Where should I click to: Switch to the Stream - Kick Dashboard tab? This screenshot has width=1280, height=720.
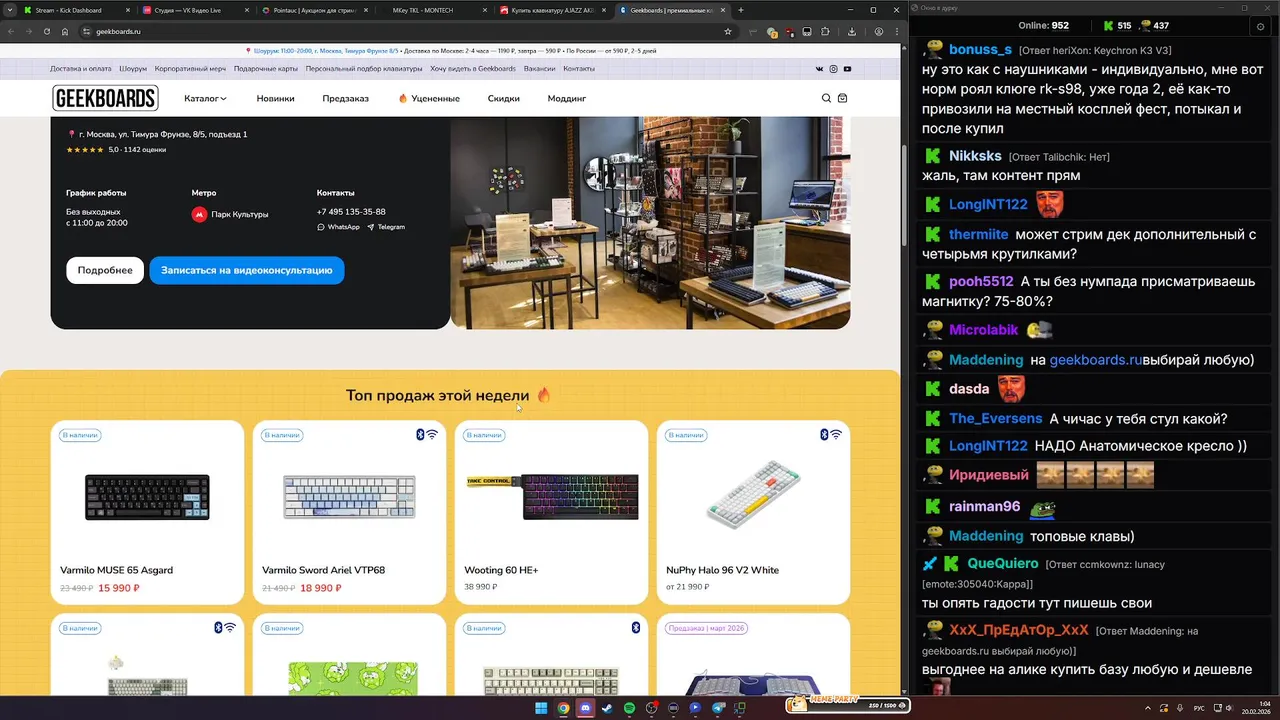coord(75,10)
